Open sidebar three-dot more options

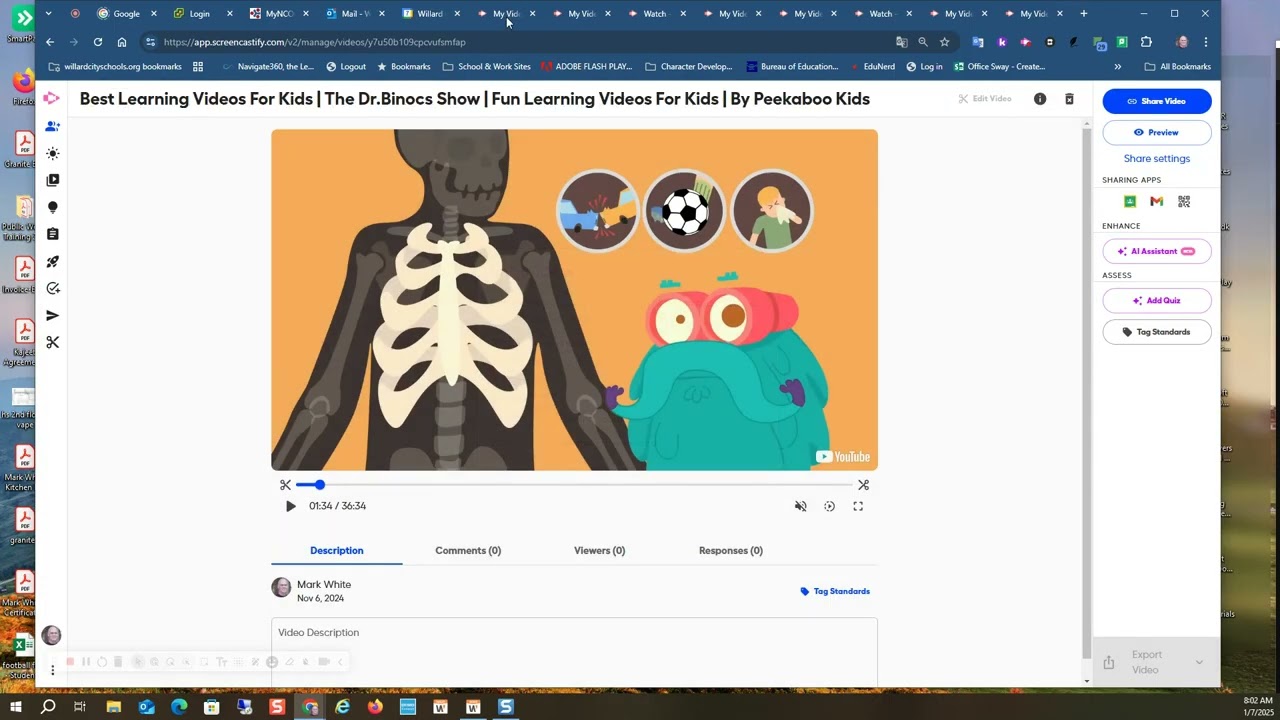pos(52,670)
